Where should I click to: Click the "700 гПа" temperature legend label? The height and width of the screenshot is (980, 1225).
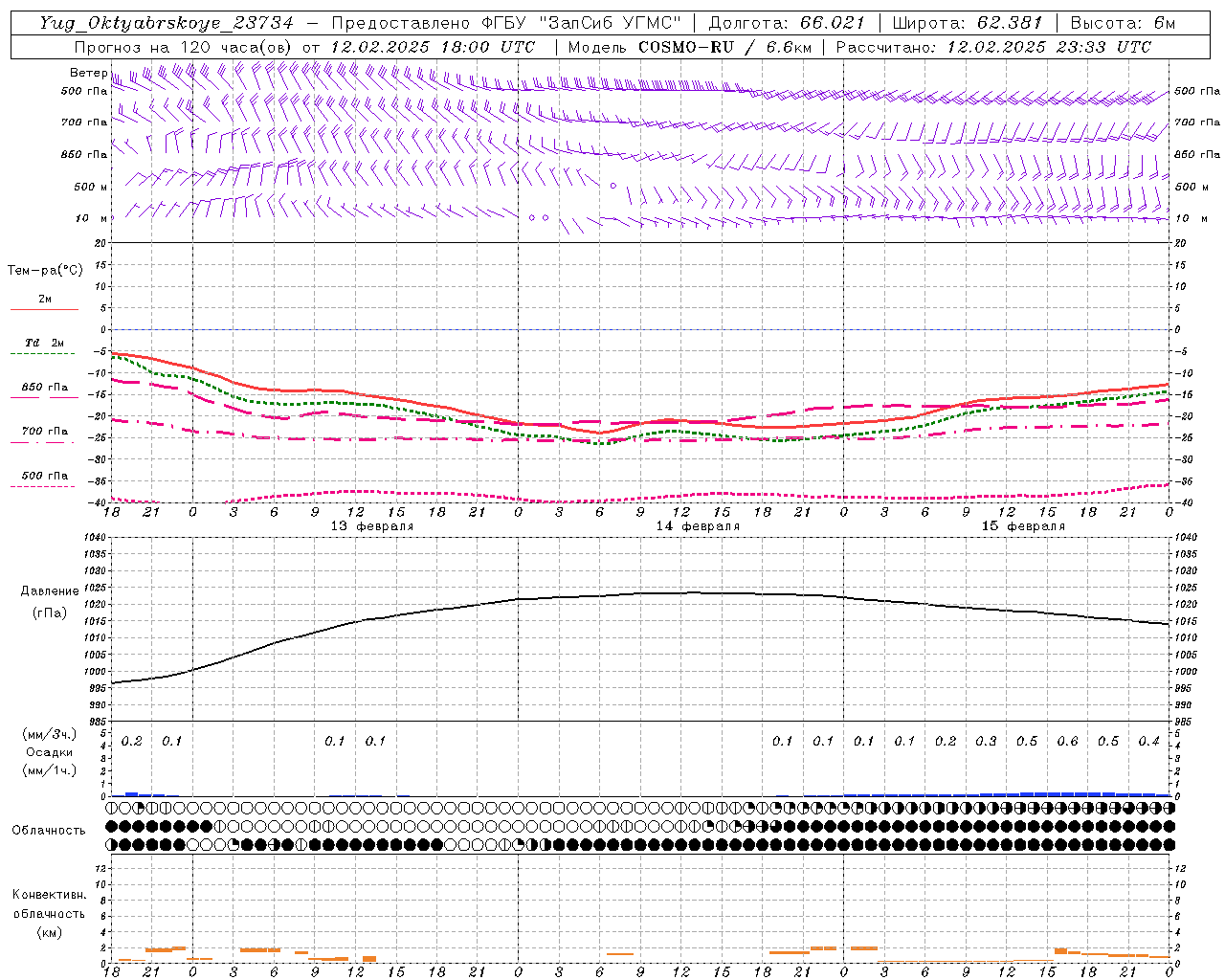(x=44, y=431)
